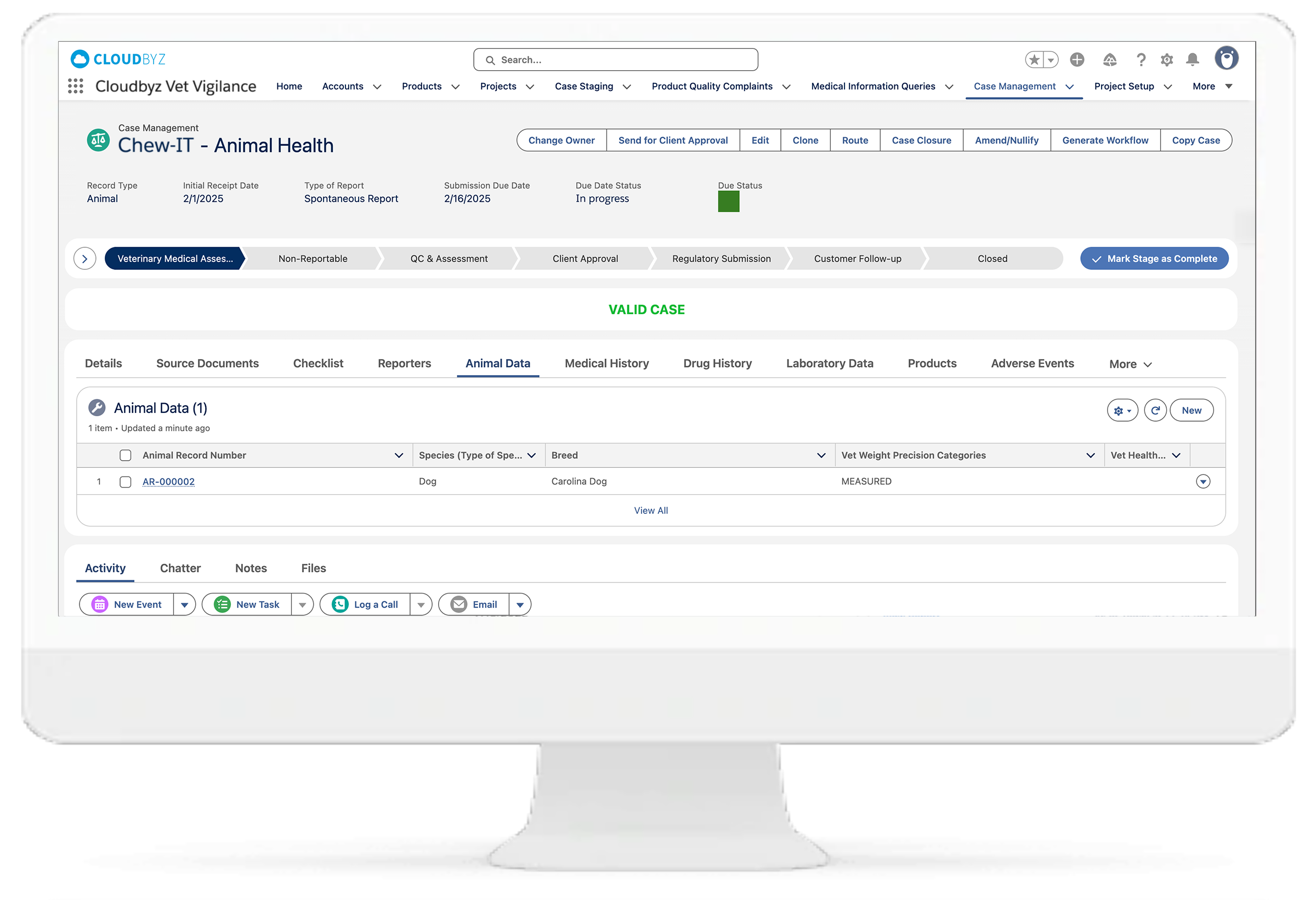Open the New Task dropdown arrow
This screenshot has height=912, width=1316.
pyautogui.click(x=302, y=604)
